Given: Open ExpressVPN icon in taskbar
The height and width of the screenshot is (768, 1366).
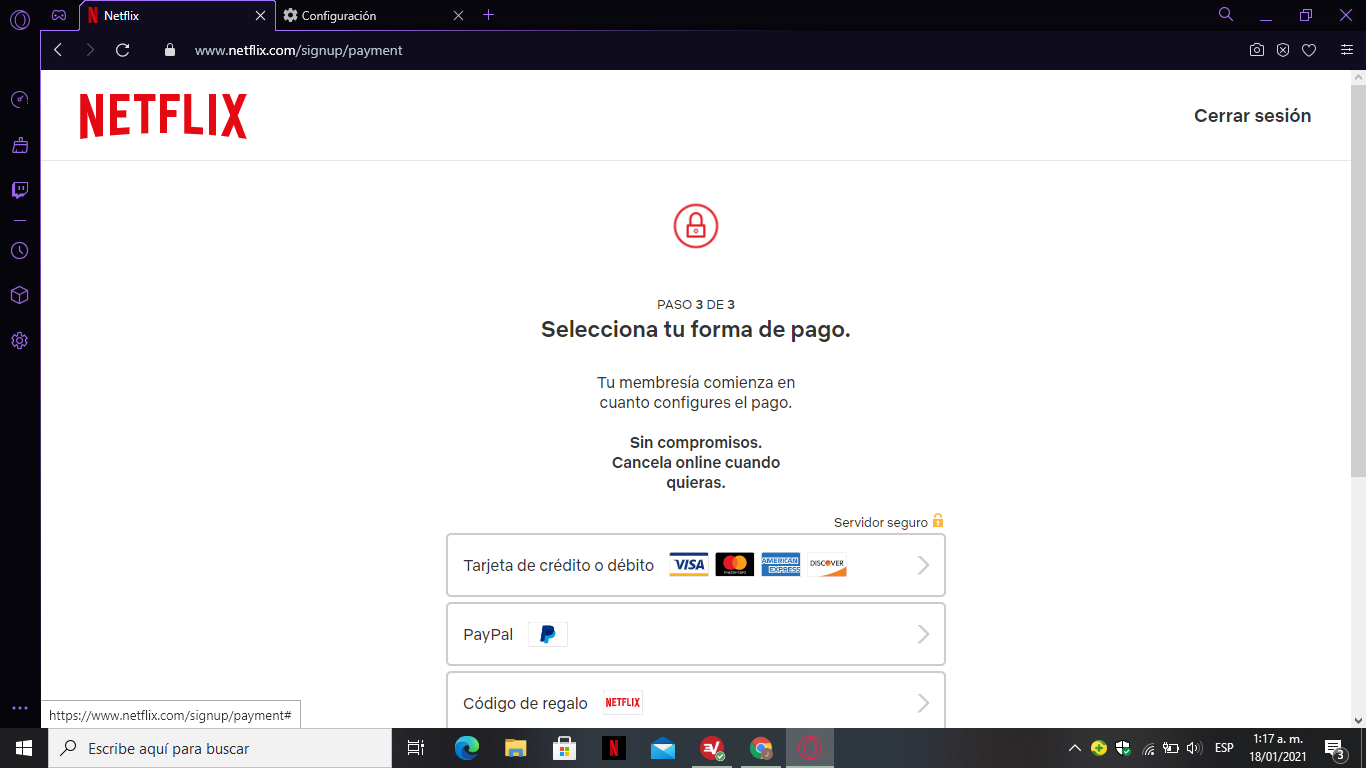Looking at the screenshot, I should click(x=712, y=748).
